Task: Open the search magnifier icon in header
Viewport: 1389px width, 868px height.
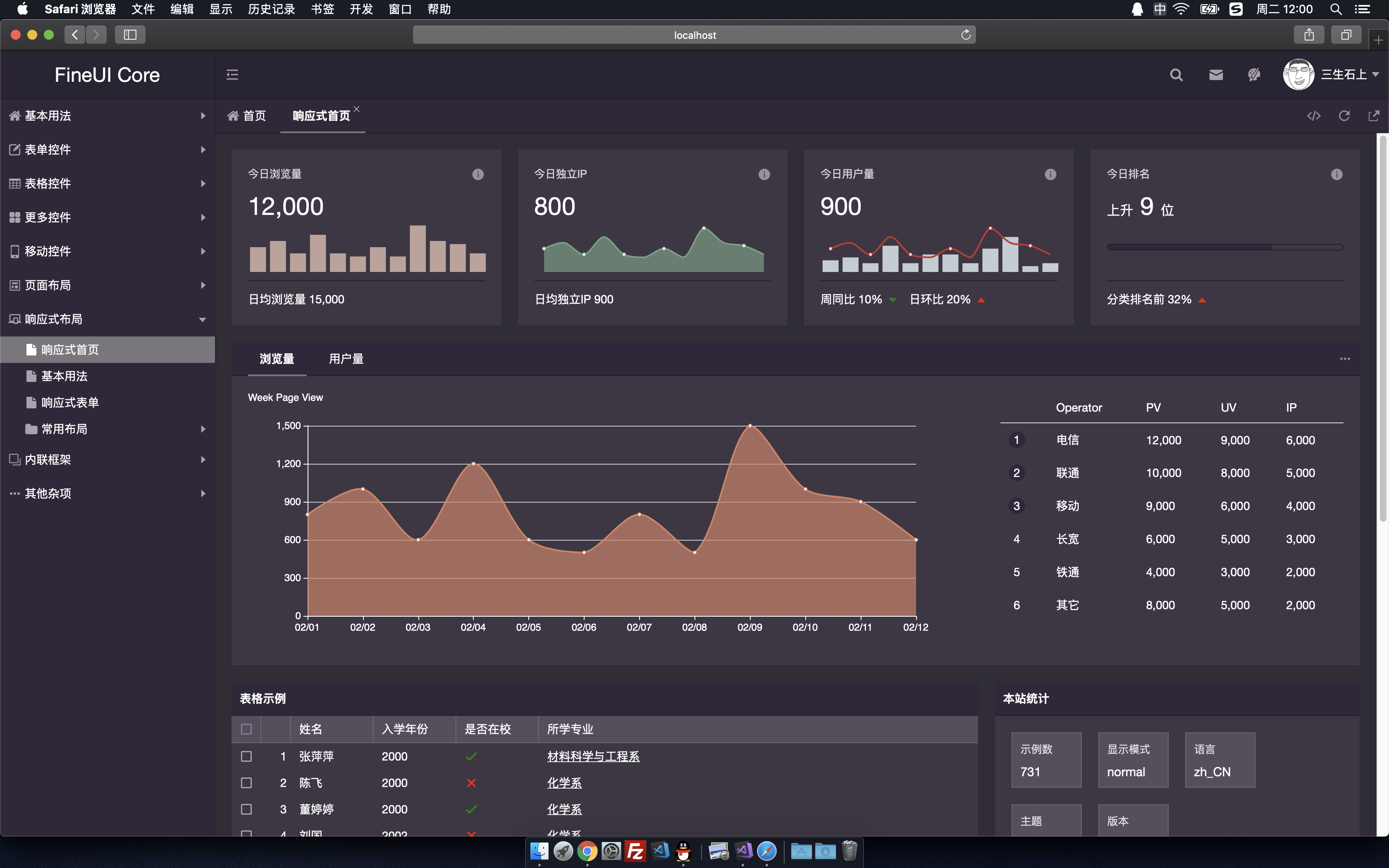Action: coord(1176,75)
